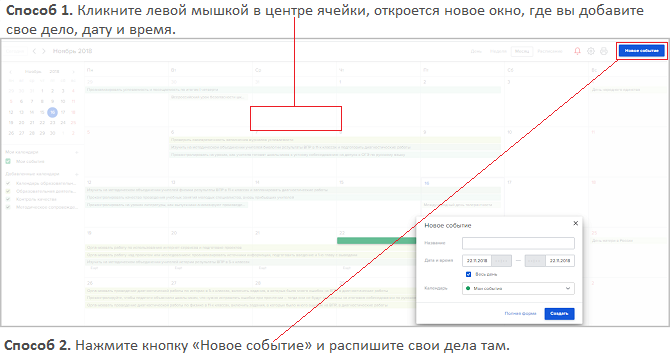Go to next month with right arrow
The image size is (670, 360).
(x=44, y=51)
